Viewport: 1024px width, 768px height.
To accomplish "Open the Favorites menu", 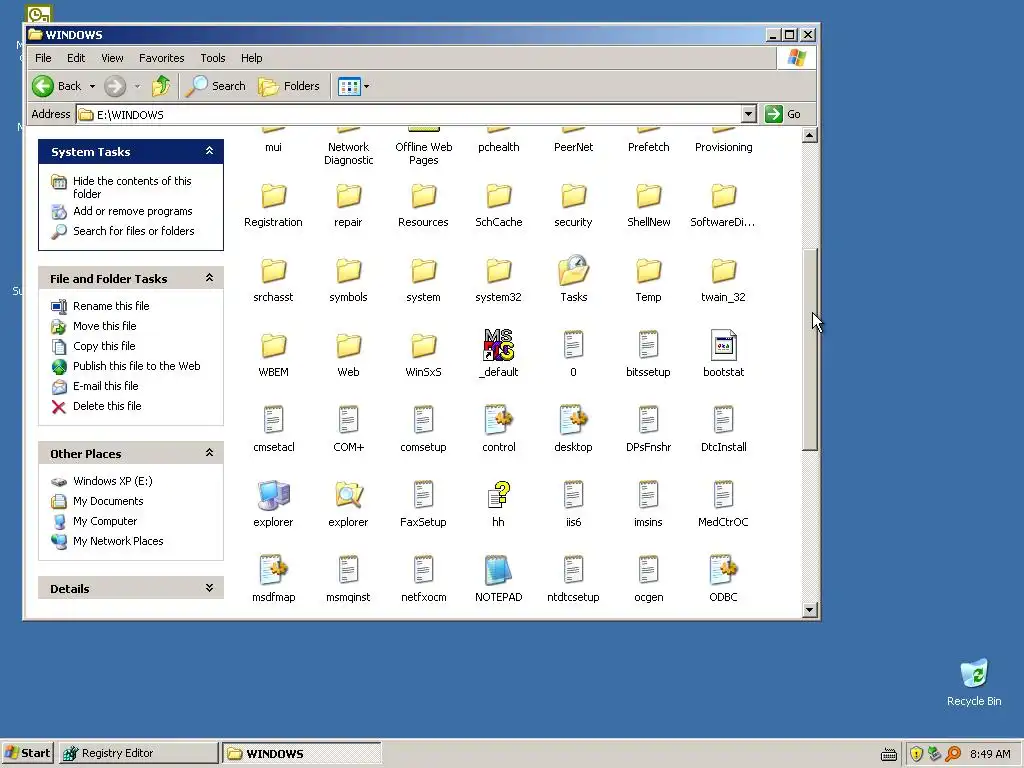I will (x=161, y=58).
